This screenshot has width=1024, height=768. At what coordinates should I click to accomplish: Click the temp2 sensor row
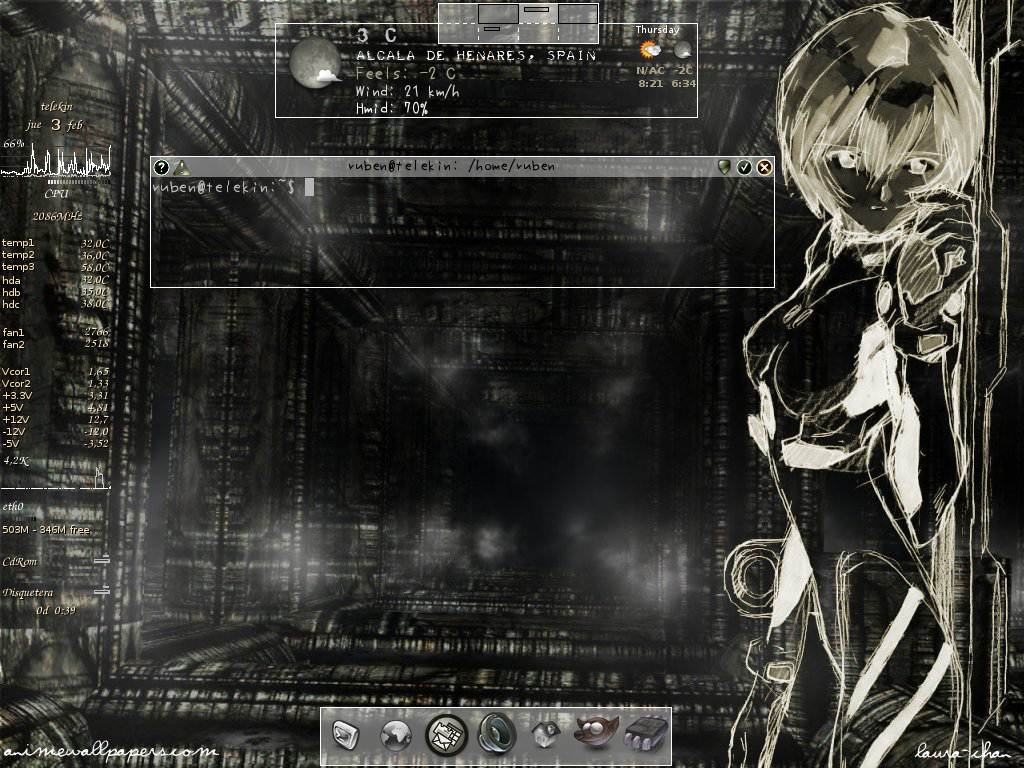coord(56,255)
